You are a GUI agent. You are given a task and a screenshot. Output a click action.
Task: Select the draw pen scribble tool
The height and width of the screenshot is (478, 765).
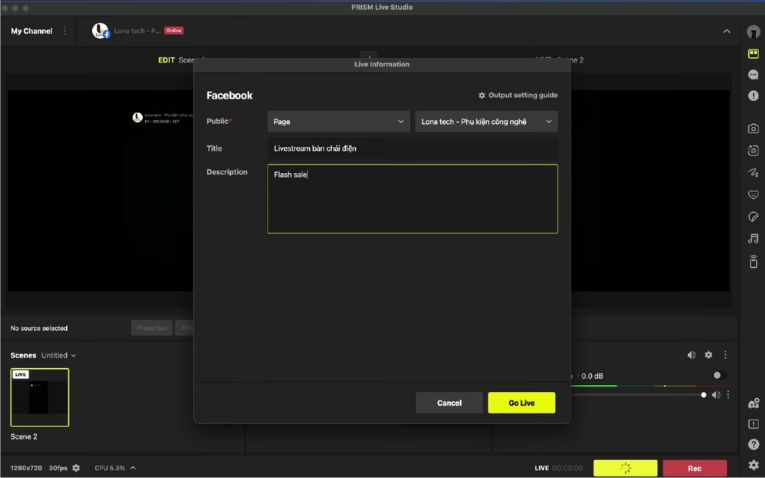click(753, 172)
